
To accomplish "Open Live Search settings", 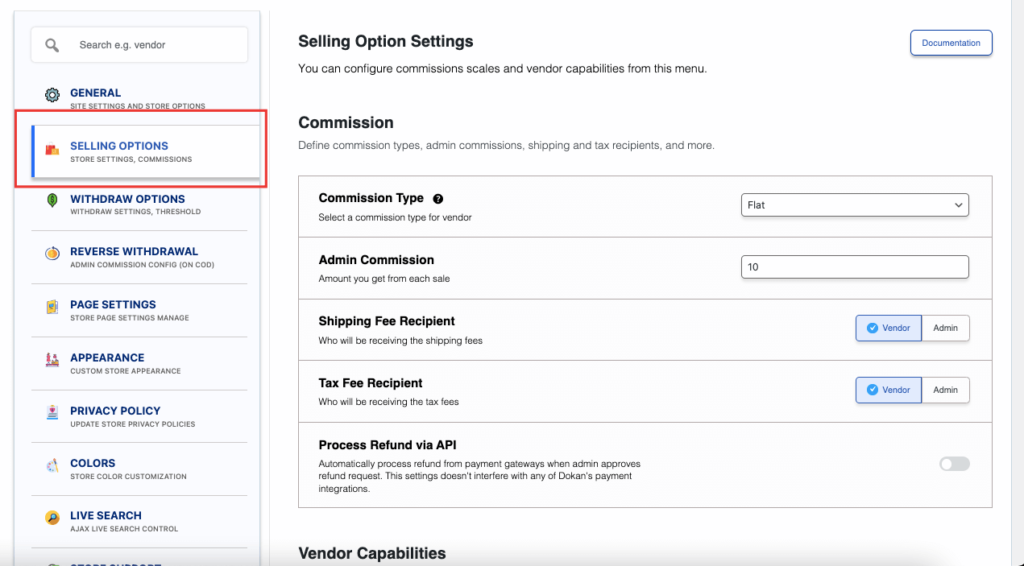I will click(x=139, y=521).
